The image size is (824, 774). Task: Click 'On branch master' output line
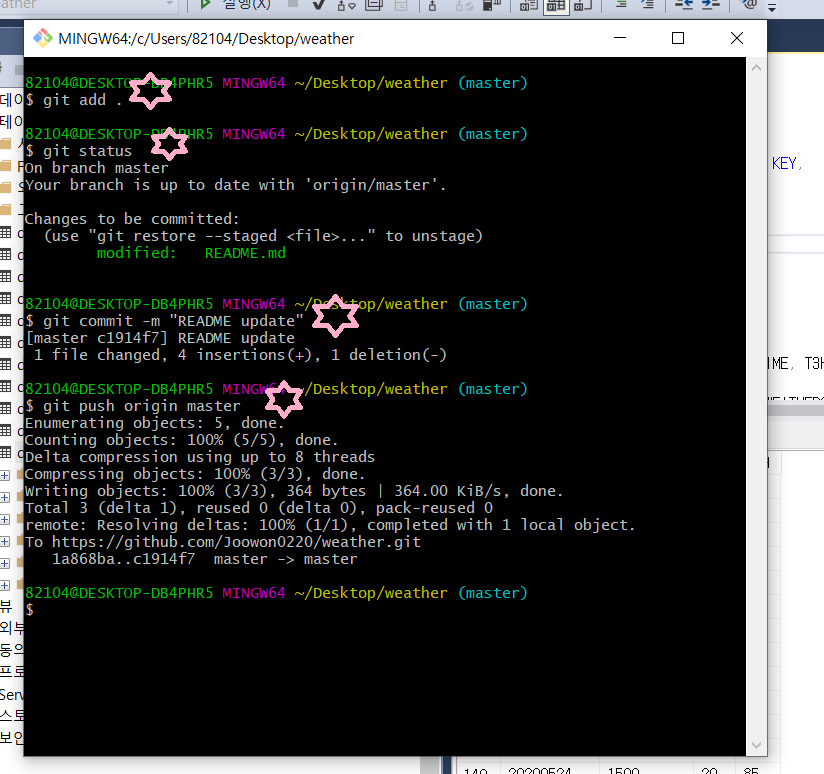(97, 168)
